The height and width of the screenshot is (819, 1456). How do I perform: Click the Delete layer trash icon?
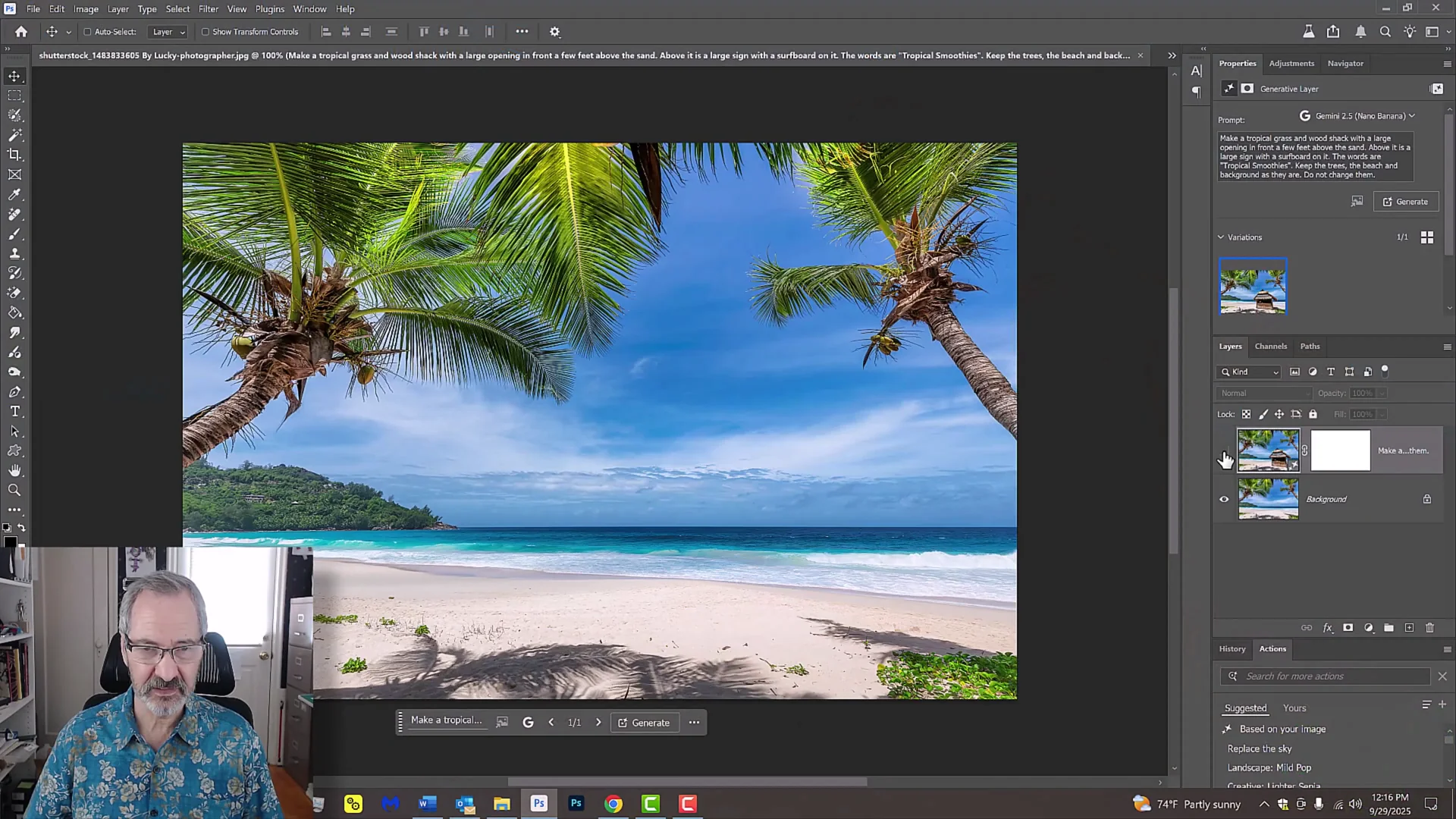point(1430,629)
